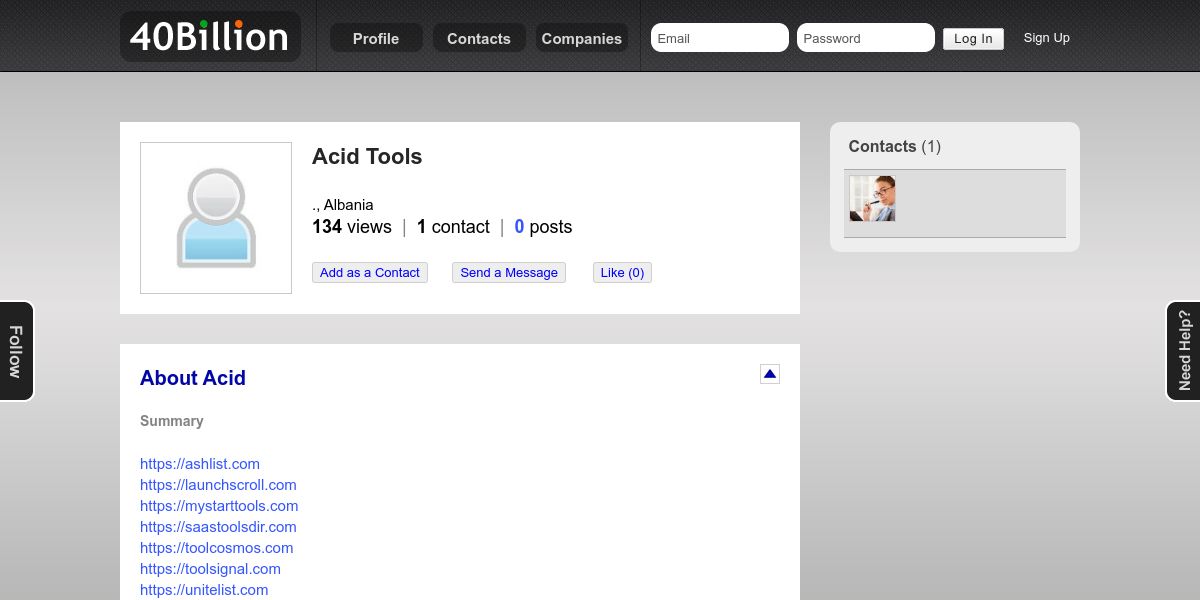Screen dimensions: 1200x600
Task: Open the Need Help? side tab
Action: click(x=1184, y=351)
